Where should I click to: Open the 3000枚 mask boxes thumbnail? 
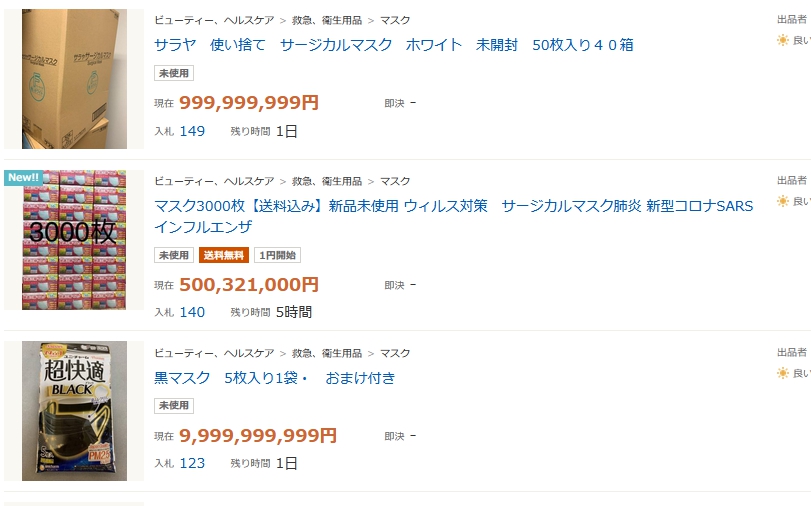tap(75, 240)
